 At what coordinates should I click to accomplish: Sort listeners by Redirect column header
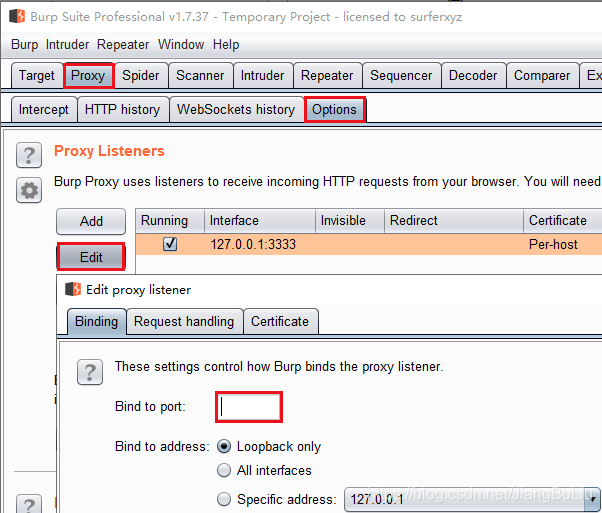click(454, 220)
